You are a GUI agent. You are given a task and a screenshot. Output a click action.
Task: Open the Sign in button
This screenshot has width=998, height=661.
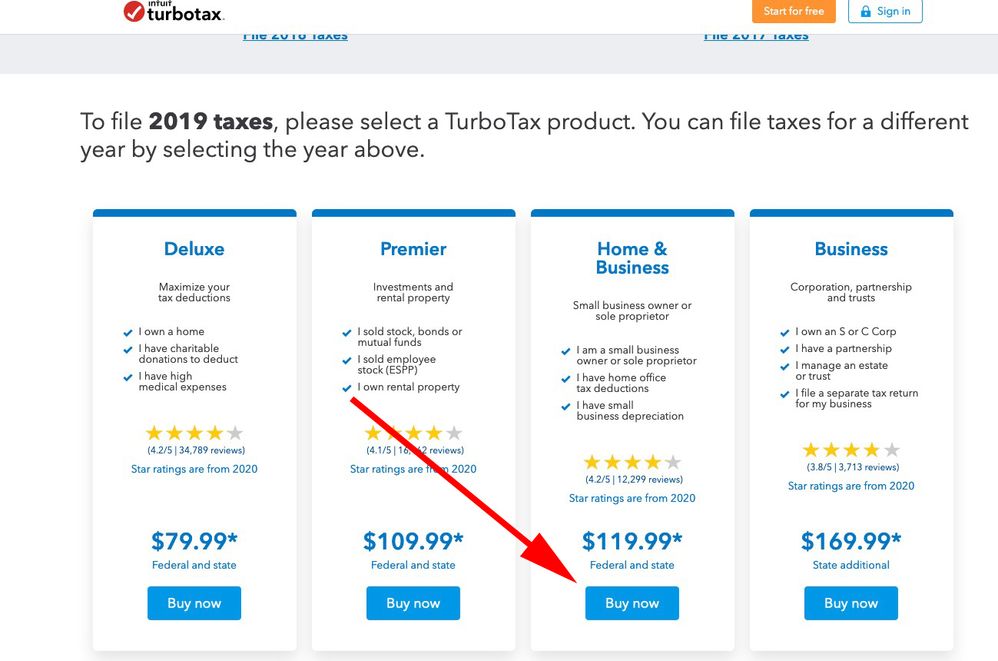[885, 12]
